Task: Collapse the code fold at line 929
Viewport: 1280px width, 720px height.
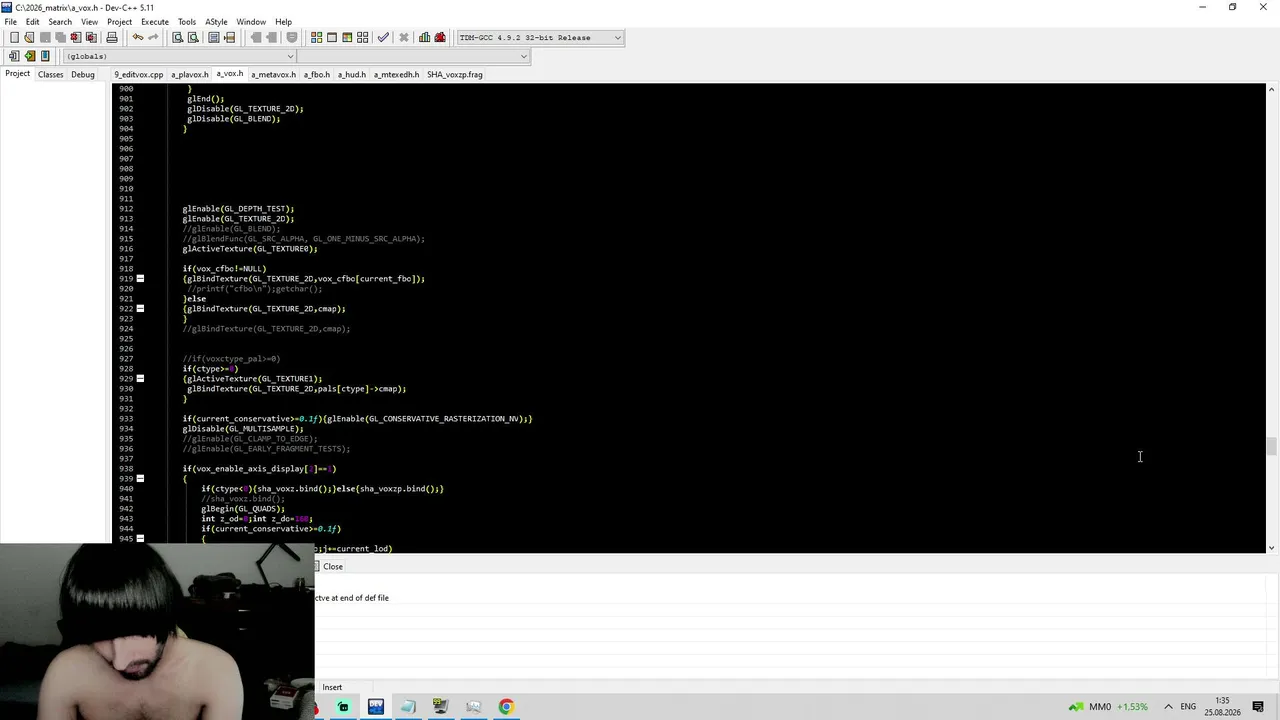Action: (x=140, y=378)
